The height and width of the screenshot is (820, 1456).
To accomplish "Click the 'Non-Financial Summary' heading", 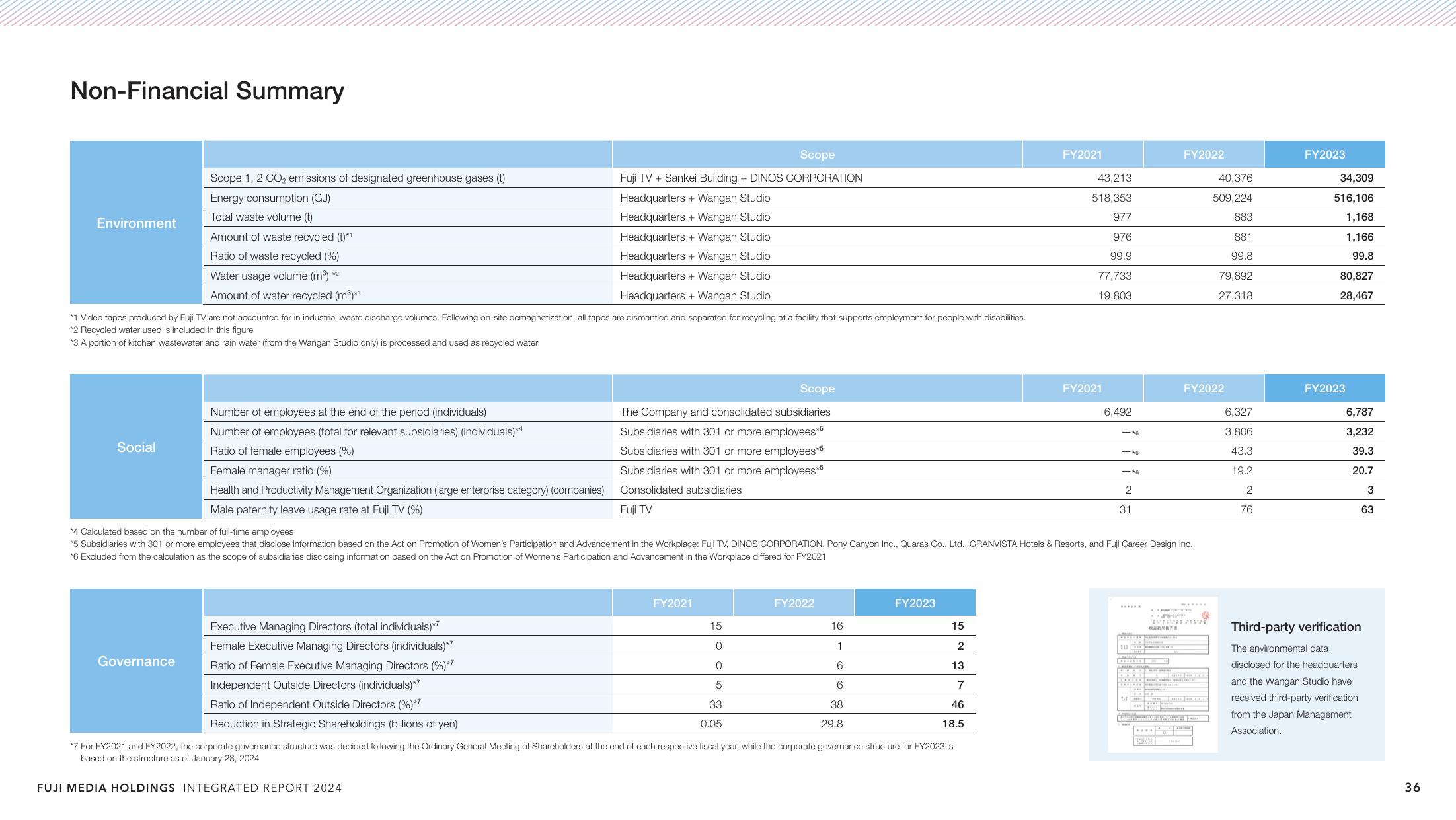I will [x=207, y=91].
